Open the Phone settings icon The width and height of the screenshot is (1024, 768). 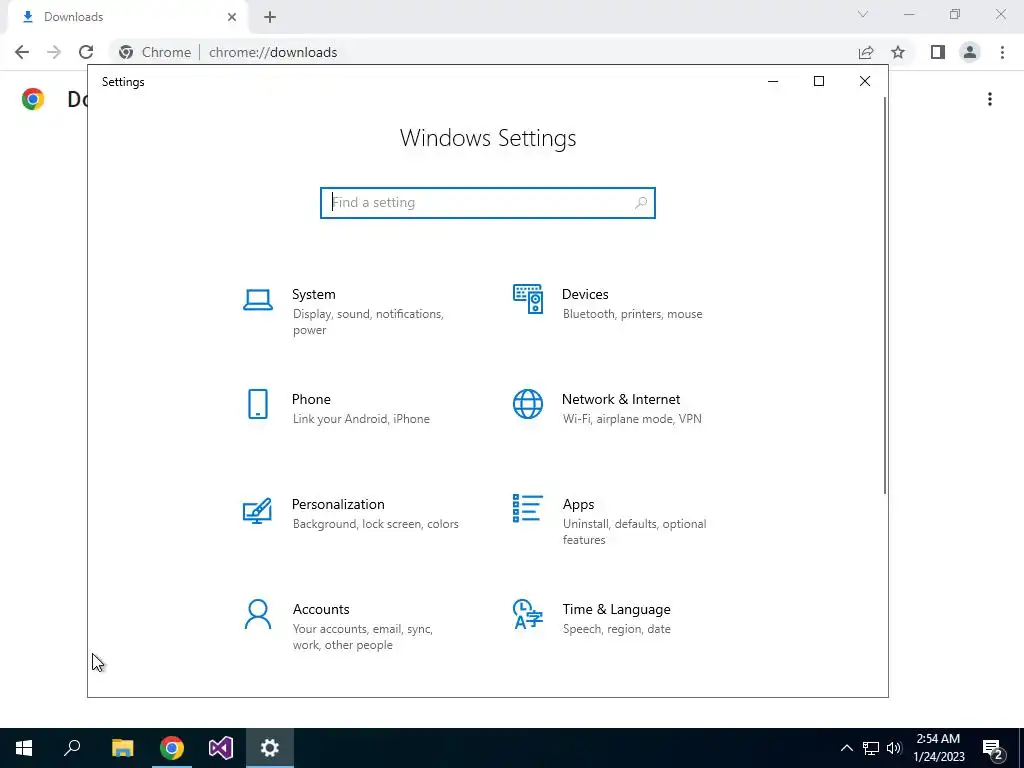tap(258, 404)
